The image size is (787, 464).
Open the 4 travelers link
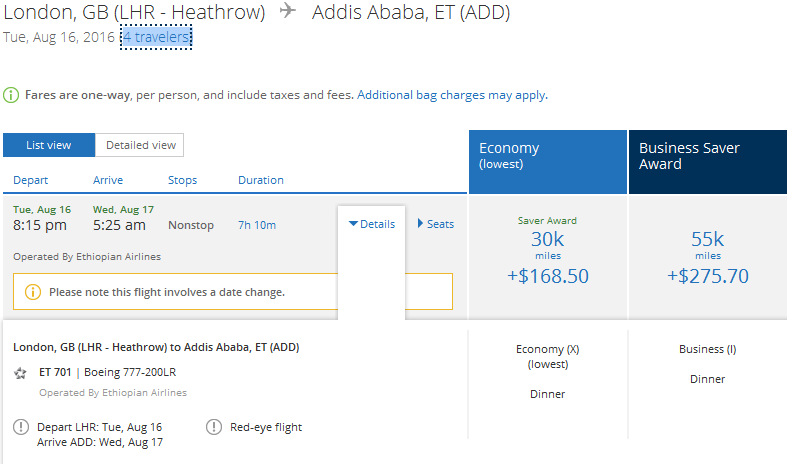(x=156, y=38)
